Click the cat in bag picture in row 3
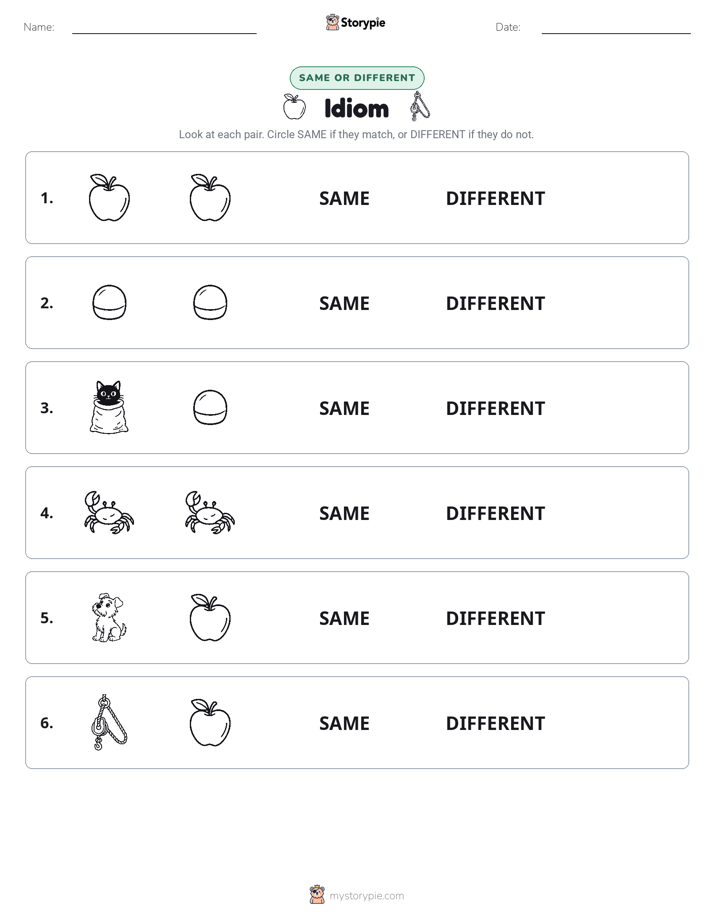 point(109,407)
